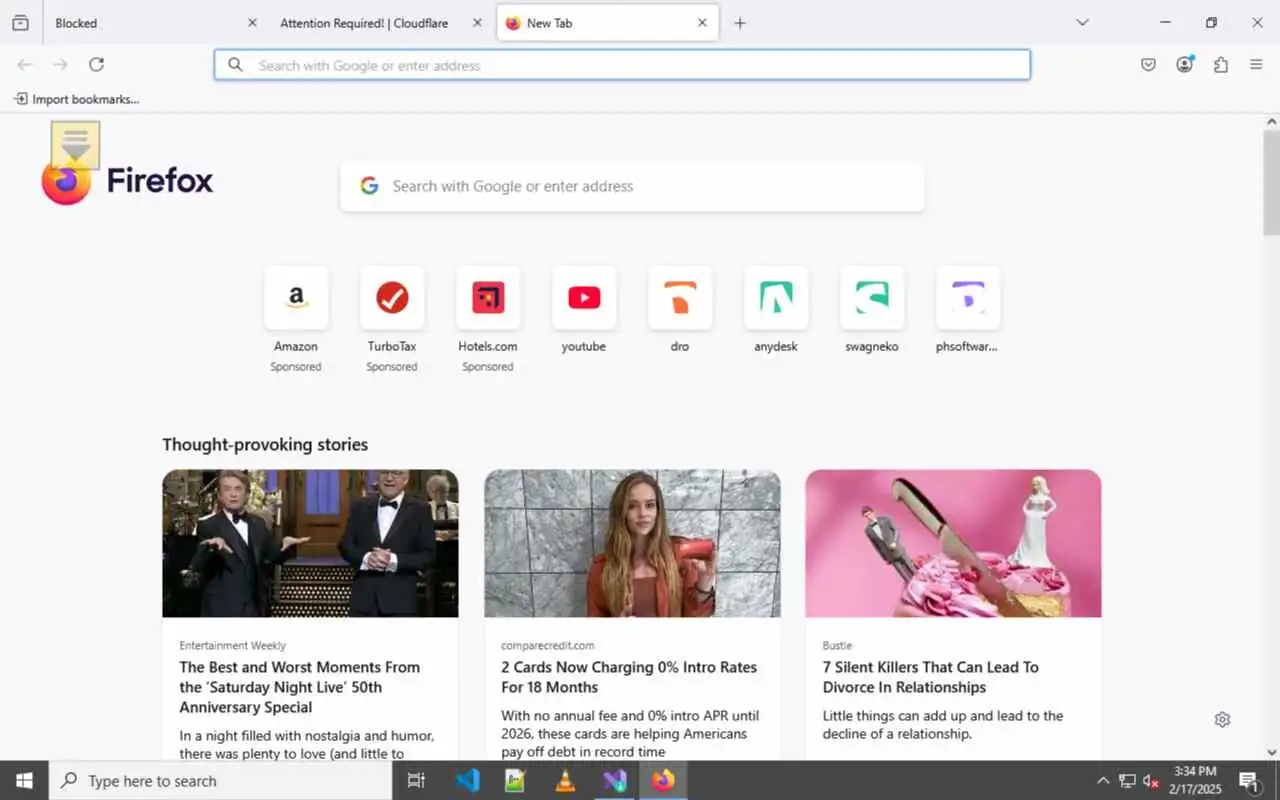Click scrollbar down arrow
Image resolution: width=1280 pixels, height=800 pixels.
click(1271, 752)
